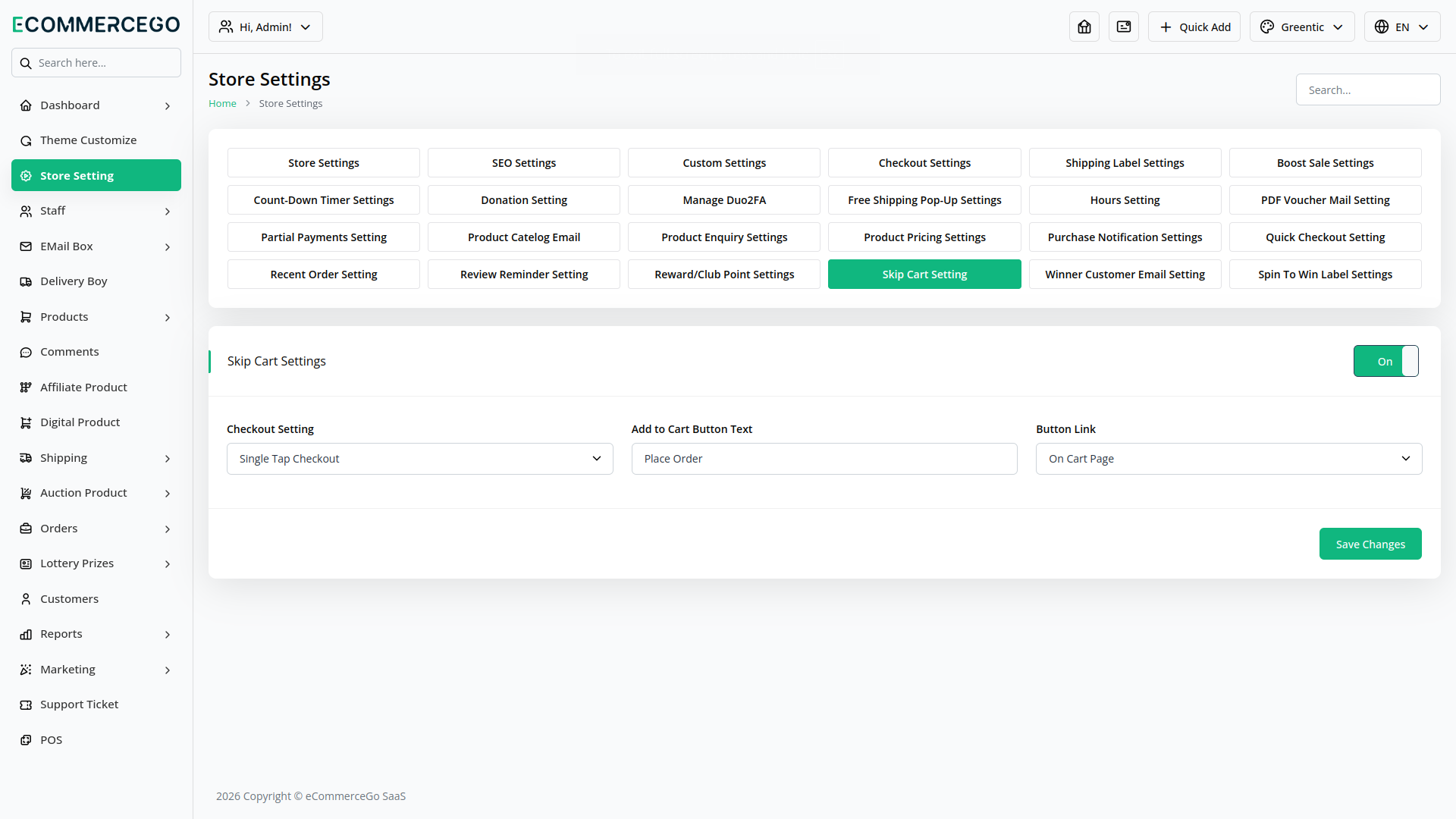The height and width of the screenshot is (819, 1456).
Task: Toggle the Skip Cart Settings On switch
Action: point(1386,361)
